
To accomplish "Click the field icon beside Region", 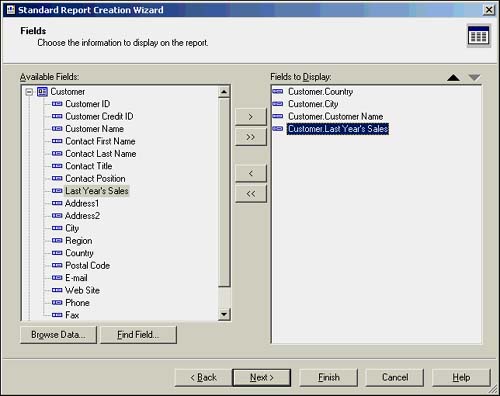I will point(57,241).
